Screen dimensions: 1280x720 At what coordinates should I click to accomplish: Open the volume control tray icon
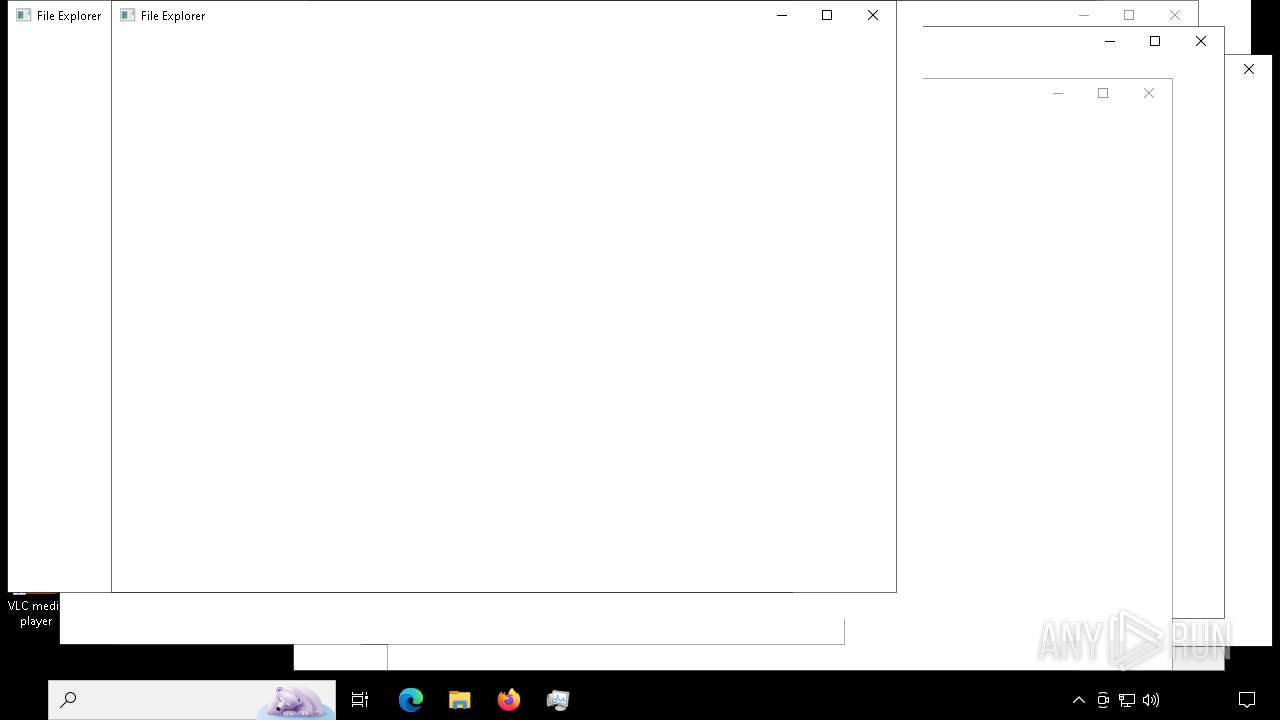tap(1151, 700)
